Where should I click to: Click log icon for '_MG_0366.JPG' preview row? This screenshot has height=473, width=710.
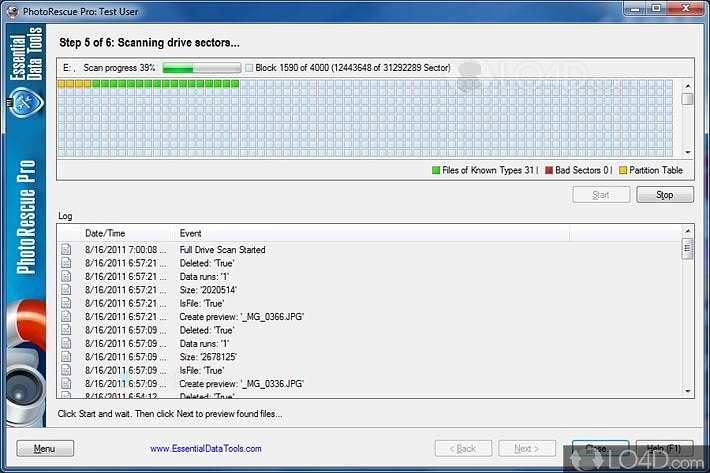[66, 316]
